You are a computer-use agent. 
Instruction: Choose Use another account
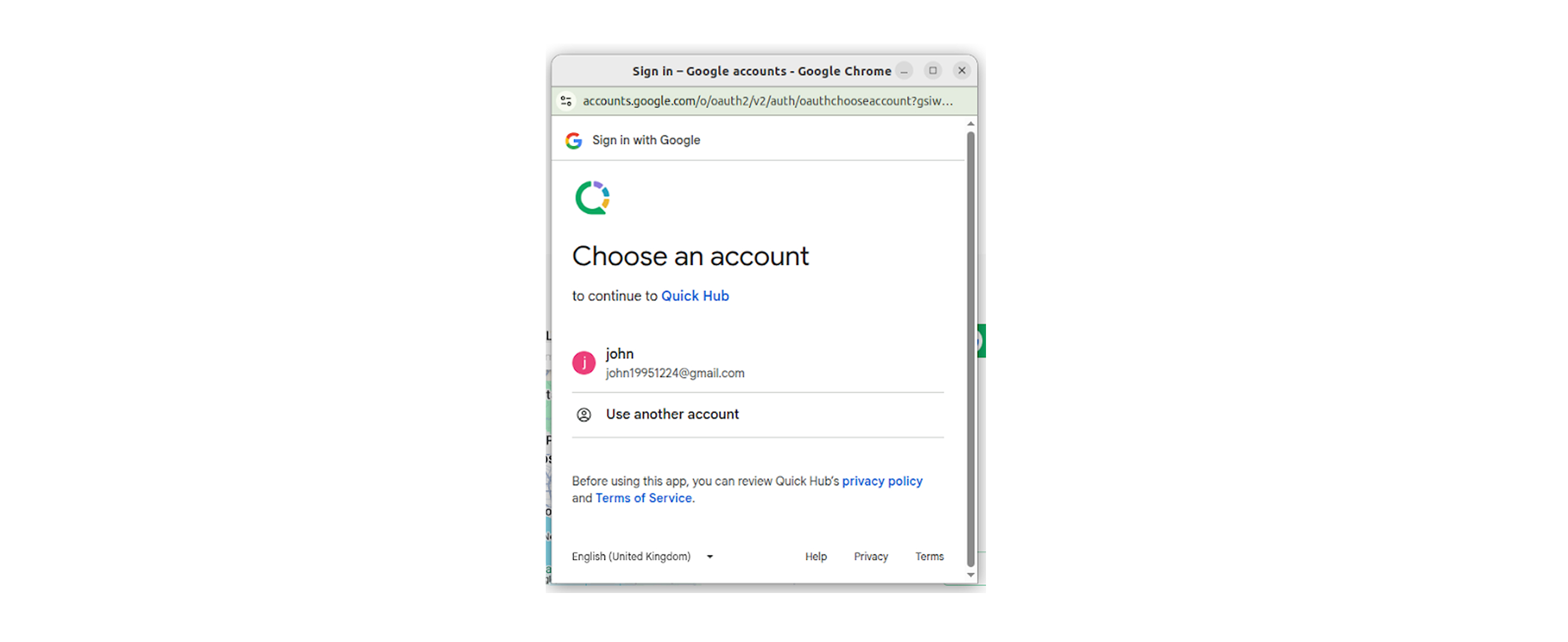coord(672,415)
